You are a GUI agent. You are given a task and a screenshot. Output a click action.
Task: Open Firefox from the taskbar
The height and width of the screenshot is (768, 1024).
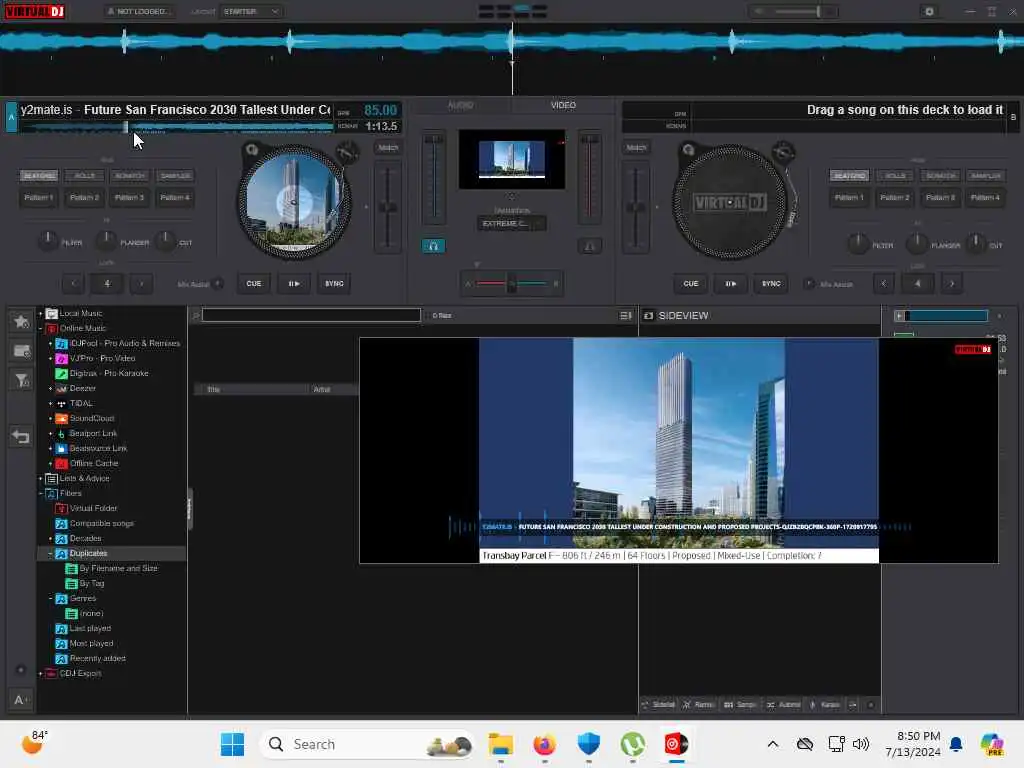pos(544,744)
